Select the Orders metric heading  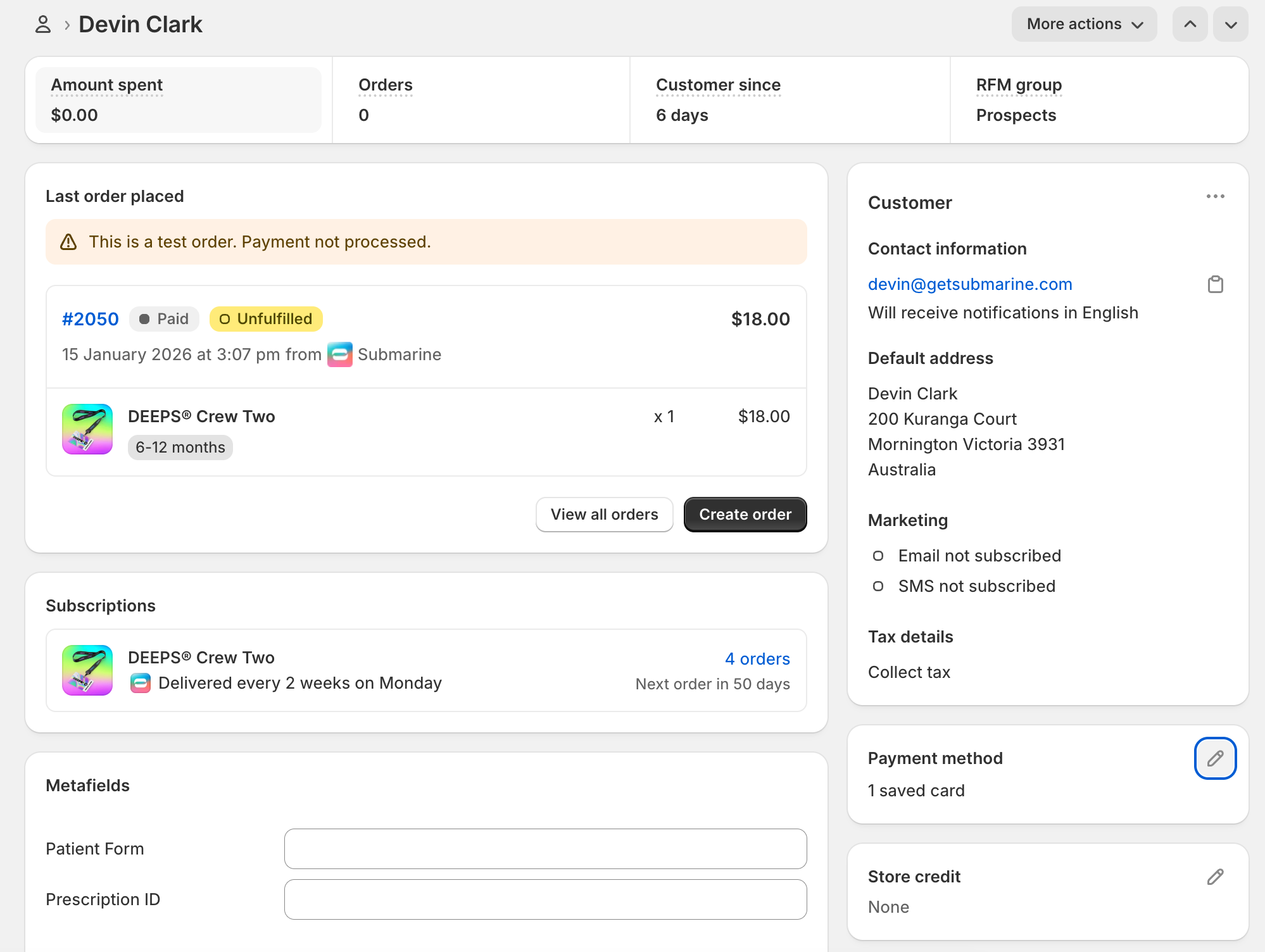click(x=385, y=85)
